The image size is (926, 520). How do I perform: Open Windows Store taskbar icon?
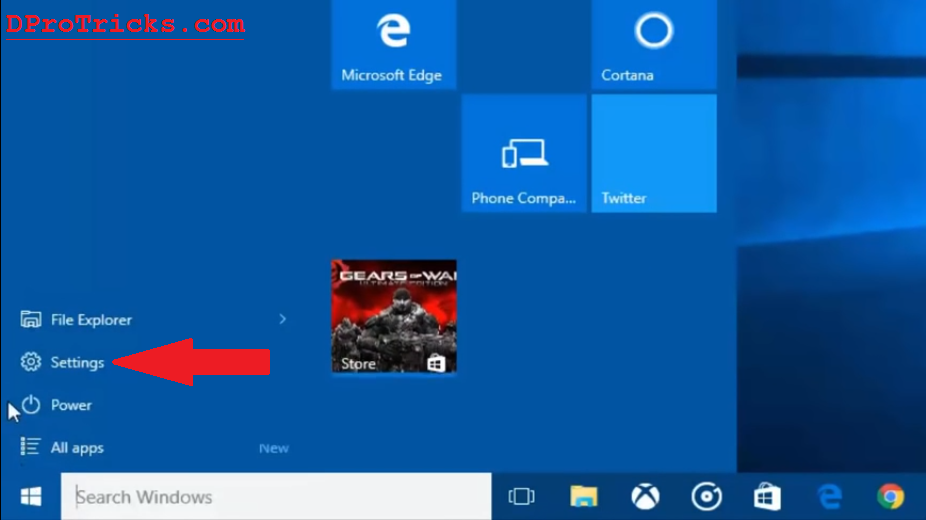[x=767, y=496]
